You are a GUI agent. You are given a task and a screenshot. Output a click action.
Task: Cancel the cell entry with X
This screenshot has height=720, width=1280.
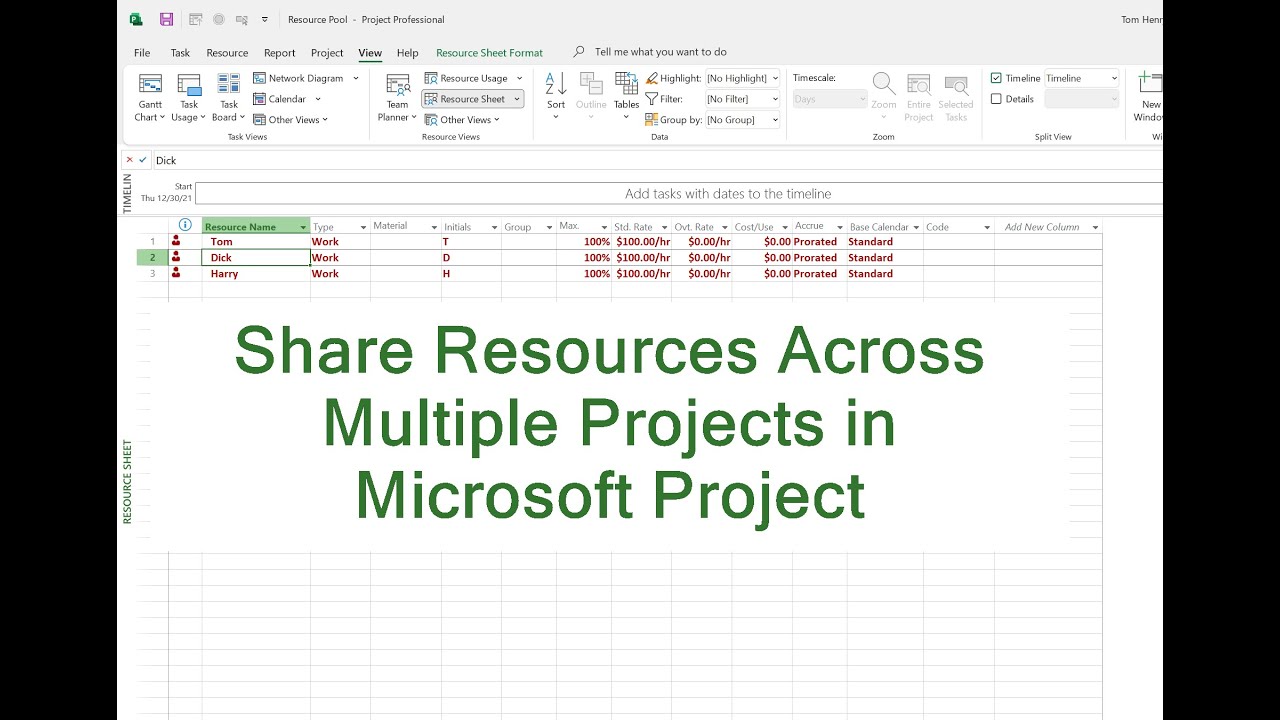(129, 160)
